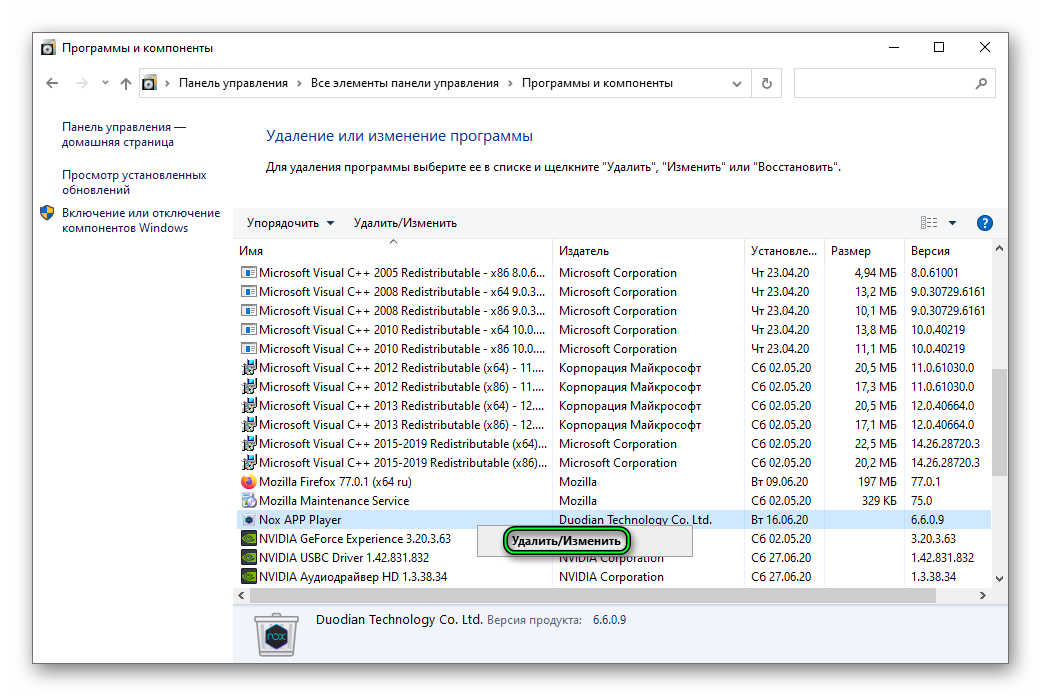Screen dimensions: 1041x696
Task: Expand the address bar history dropdown
Action: coord(736,84)
